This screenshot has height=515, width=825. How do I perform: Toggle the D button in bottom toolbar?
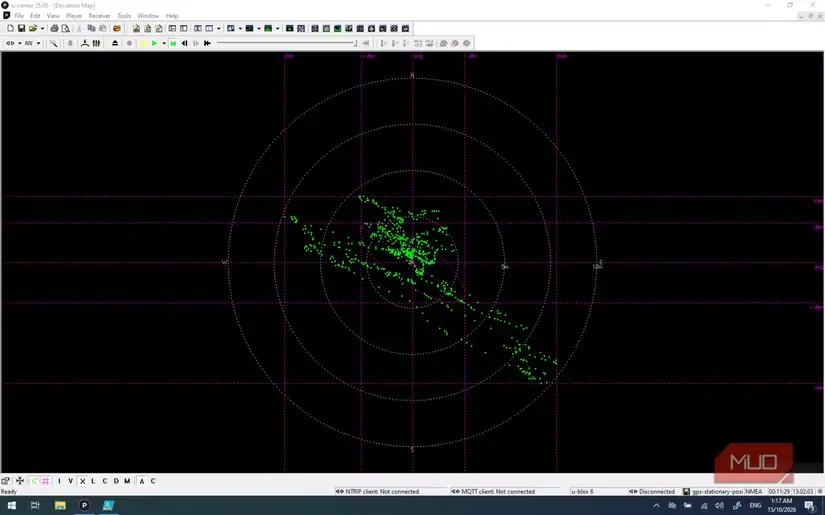tap(116, 481)
